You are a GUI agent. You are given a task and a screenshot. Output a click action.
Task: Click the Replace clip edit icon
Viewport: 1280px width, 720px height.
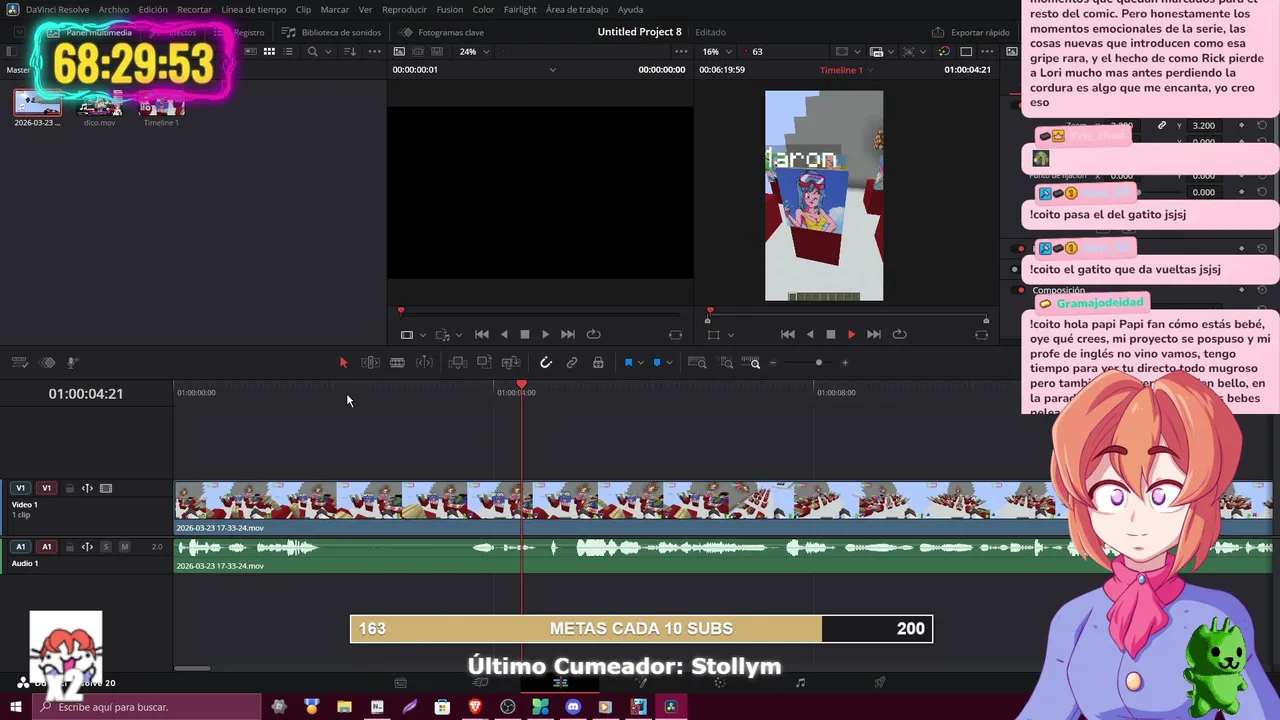pyautogui.click(x=511, y=363)
